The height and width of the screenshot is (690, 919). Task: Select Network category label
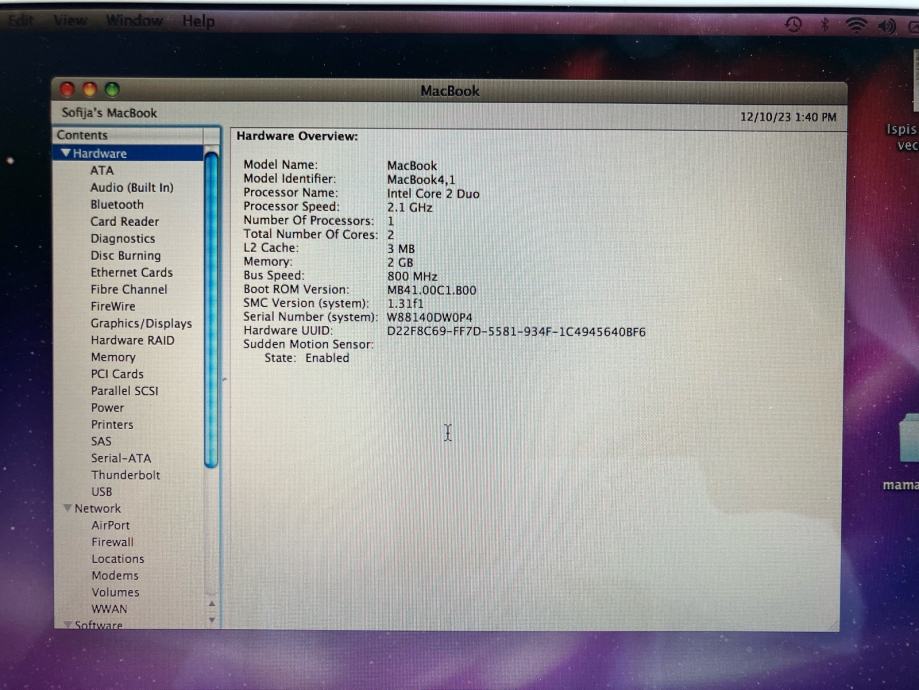[97, 508]
